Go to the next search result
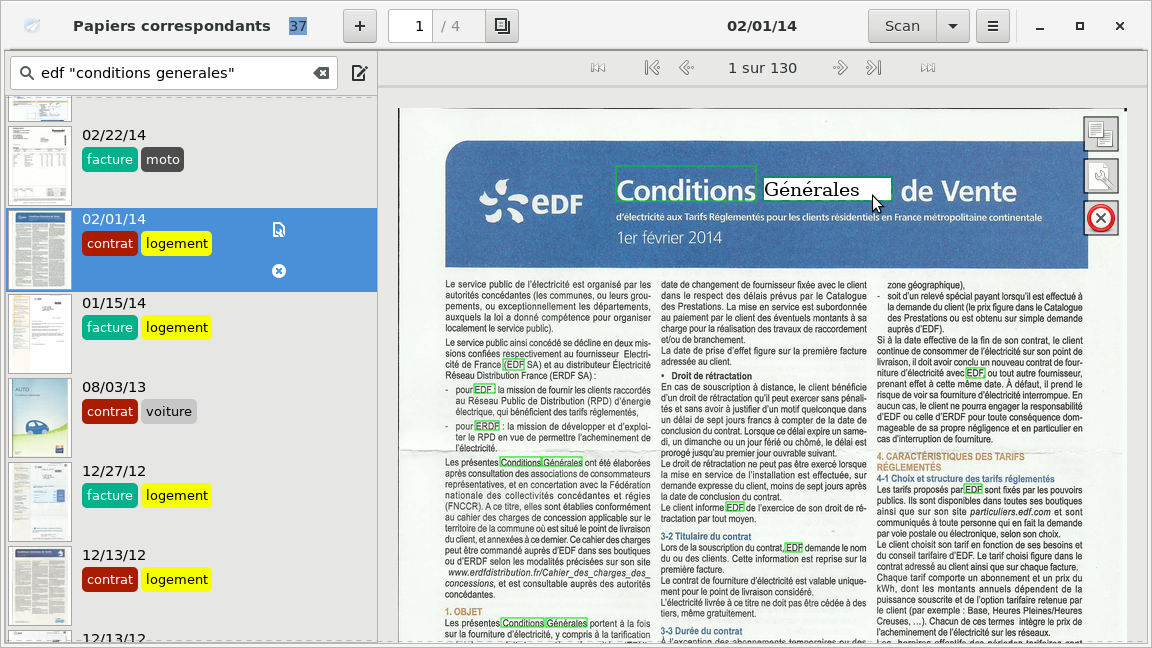 click(x=840, y=68)
